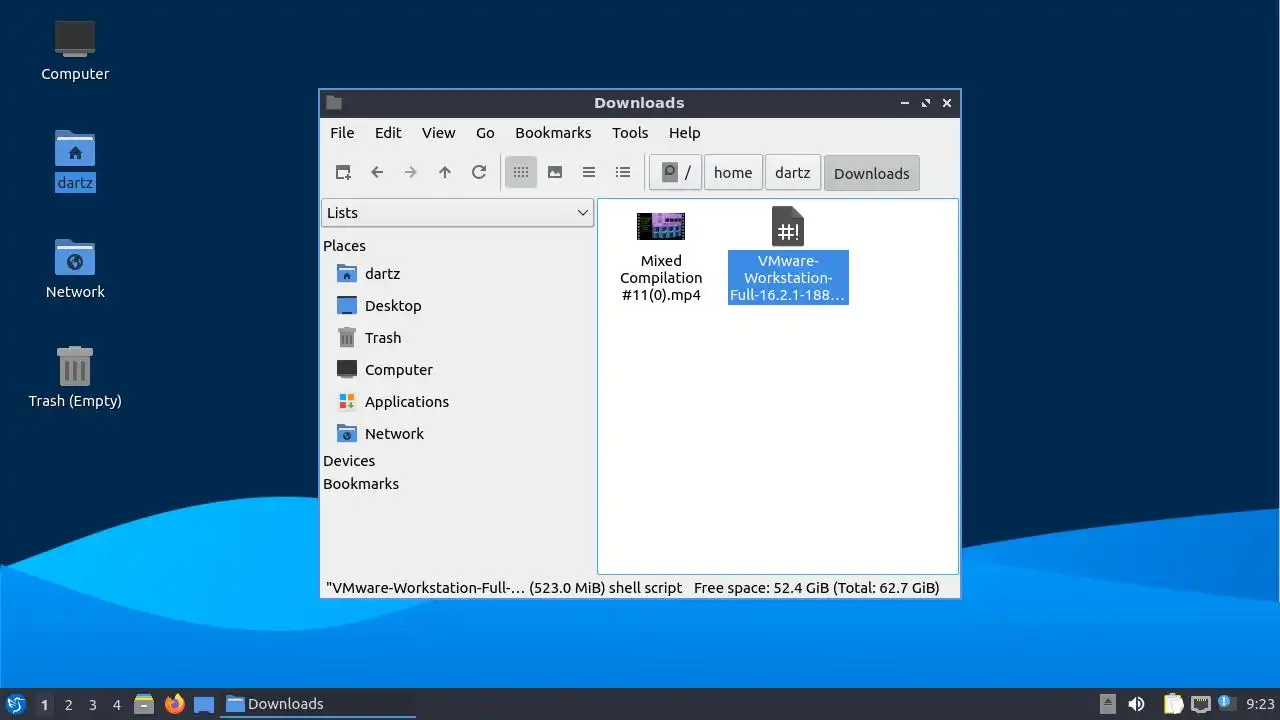Reload the current folder

tap(479, 172)
